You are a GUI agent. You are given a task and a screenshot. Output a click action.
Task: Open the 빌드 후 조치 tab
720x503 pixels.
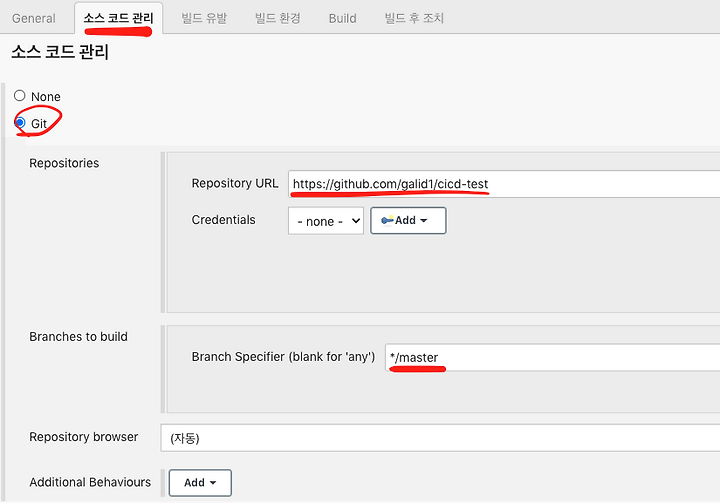click(x=414, y=18)
